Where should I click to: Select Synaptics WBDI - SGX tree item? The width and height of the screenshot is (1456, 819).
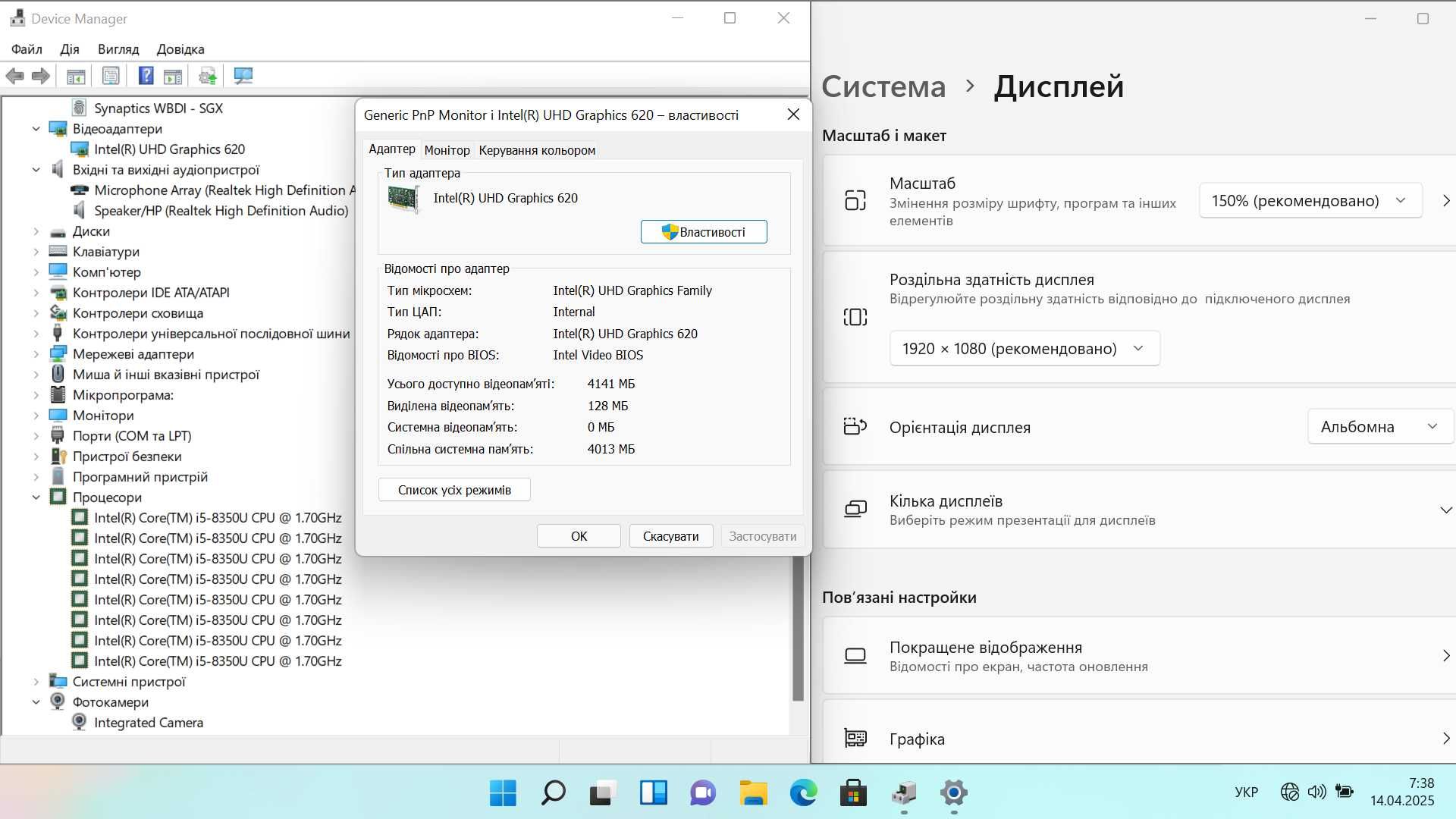[x=158, y=108]
